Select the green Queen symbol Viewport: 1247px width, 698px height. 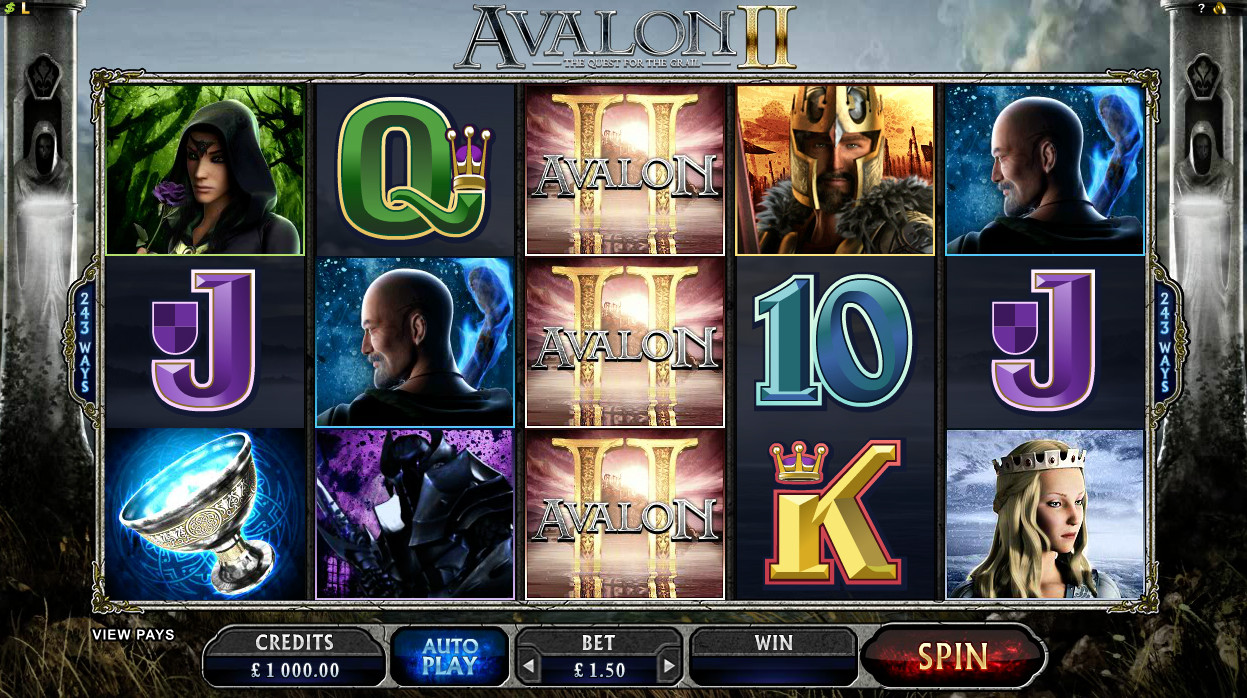(x=414, y=170)
